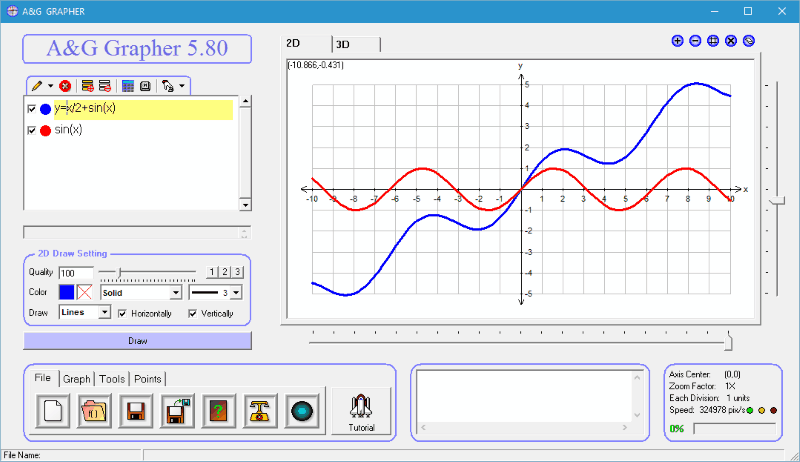Image resolution: width=800 pixels, height=462 pixels.
Task: Switch to the 3D tab
Action: tap(356, 44)
